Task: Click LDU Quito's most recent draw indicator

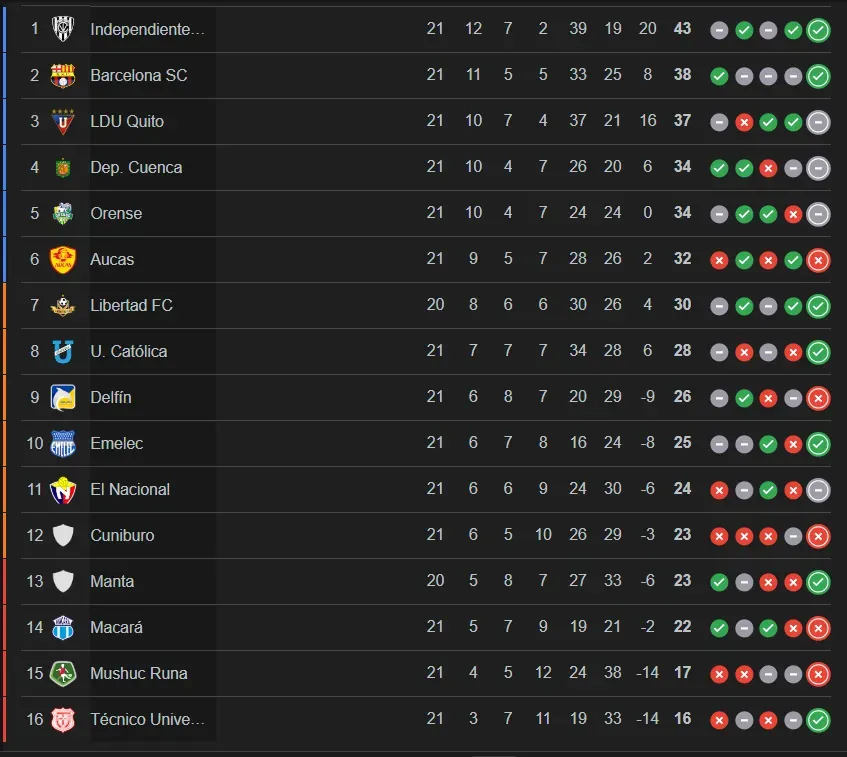Action: click(818, 122)
